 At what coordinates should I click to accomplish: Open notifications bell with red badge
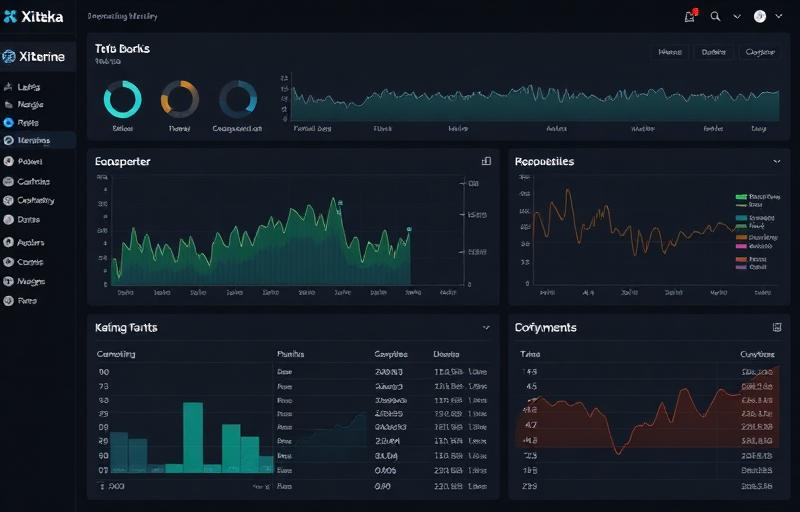pos(690,16)
